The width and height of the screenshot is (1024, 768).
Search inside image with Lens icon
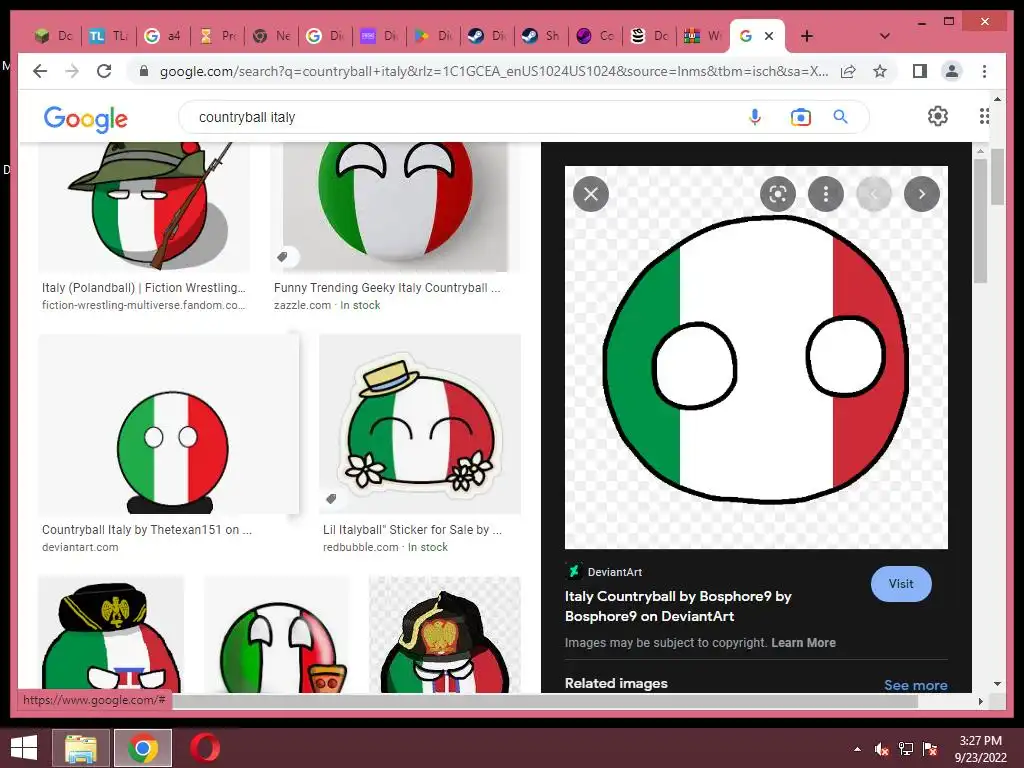(778, 194)
